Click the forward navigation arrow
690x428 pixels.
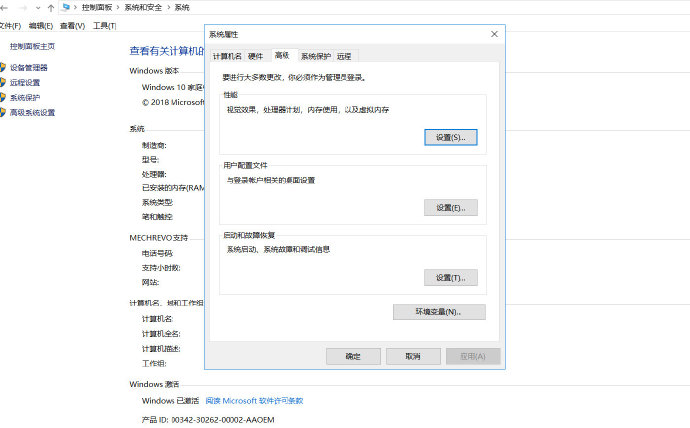point(22,7)
